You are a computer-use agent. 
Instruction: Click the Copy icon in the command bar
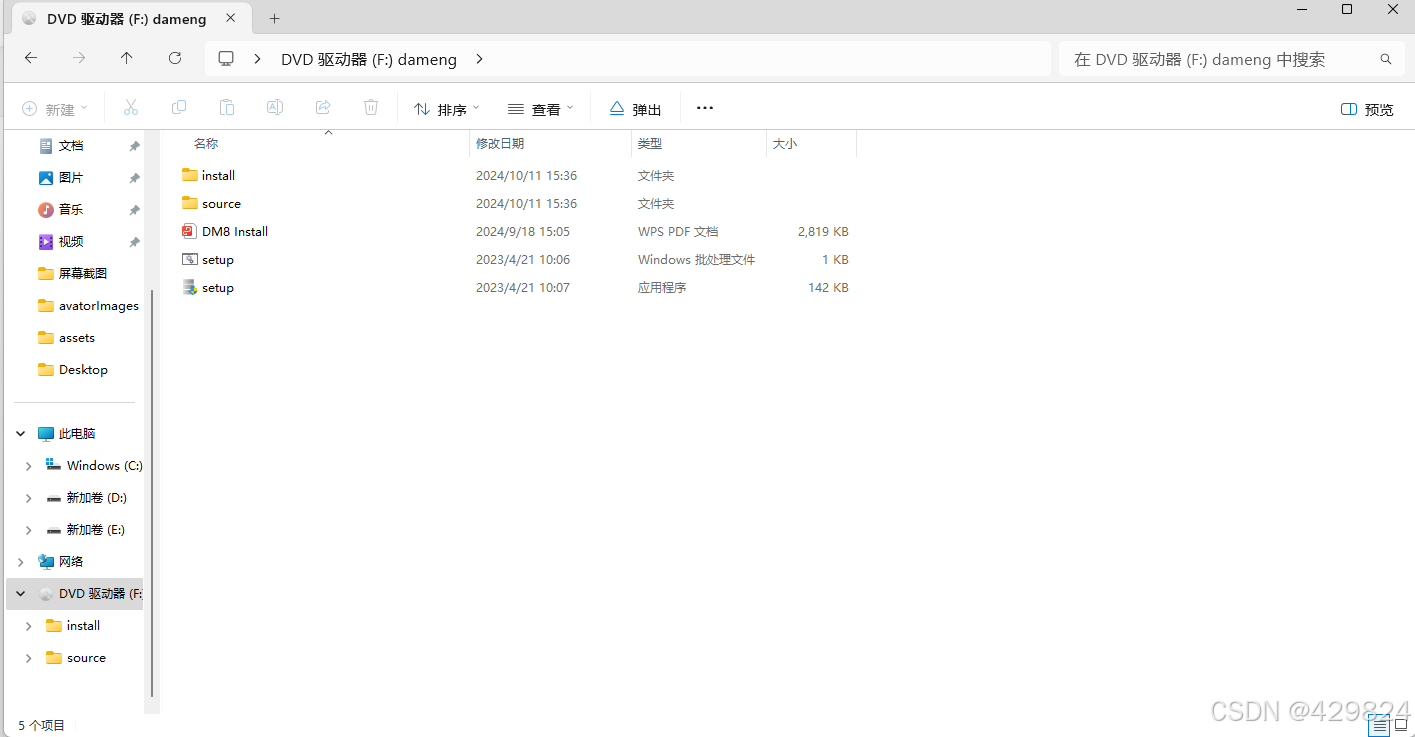[179, 107]
